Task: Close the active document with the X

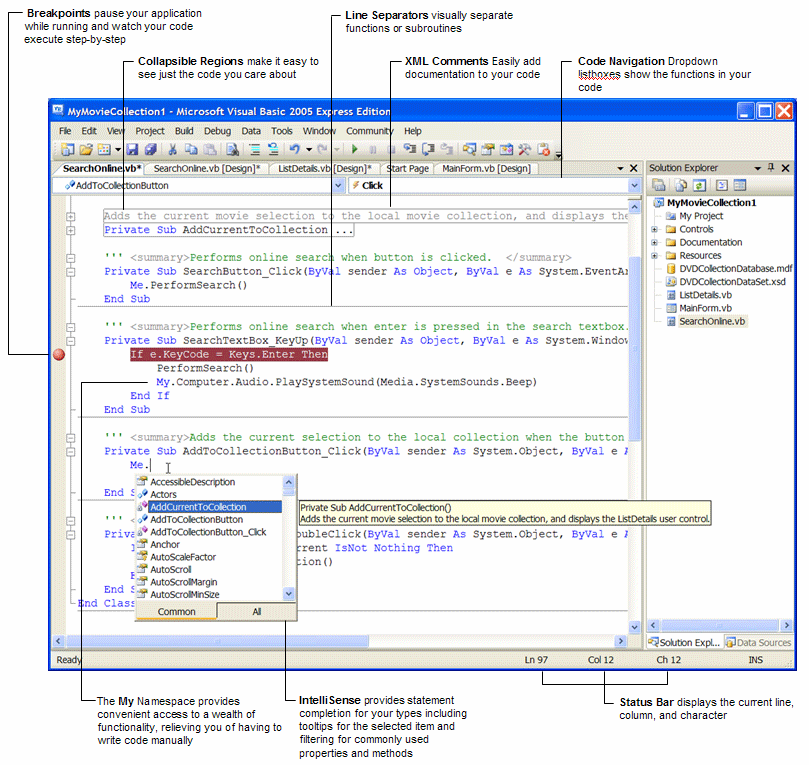Action: pyautogui.click(x=634, y=168)
